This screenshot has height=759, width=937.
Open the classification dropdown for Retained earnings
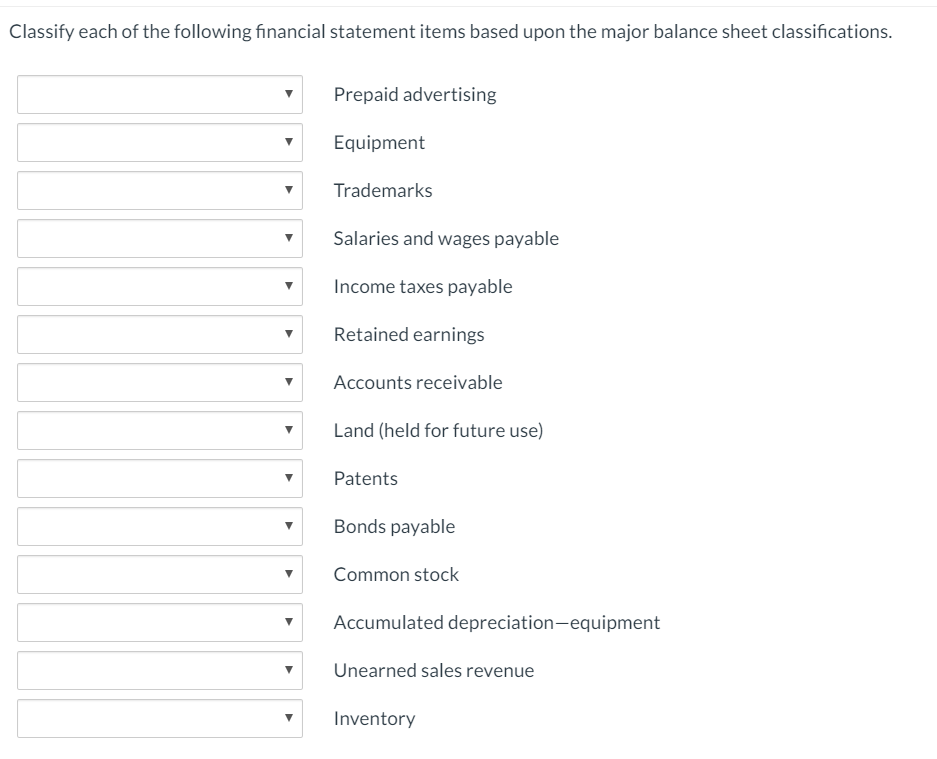(159, 334)
